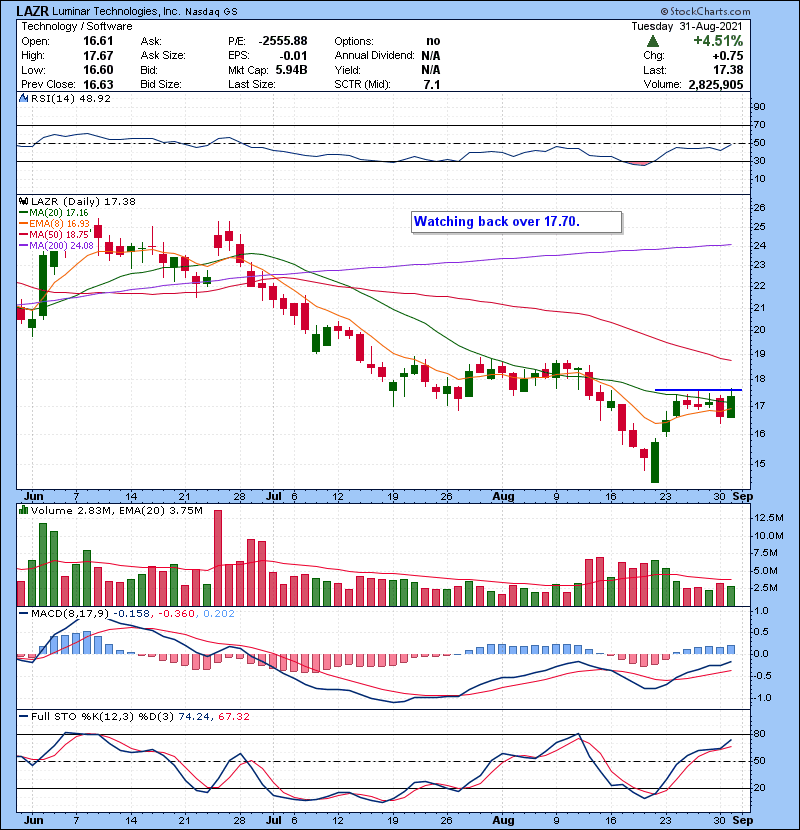The width and height of the screenshot is (800, 830).
Task: Click the 'Technology / Software' sector text
Action: (x=77, y=26)
